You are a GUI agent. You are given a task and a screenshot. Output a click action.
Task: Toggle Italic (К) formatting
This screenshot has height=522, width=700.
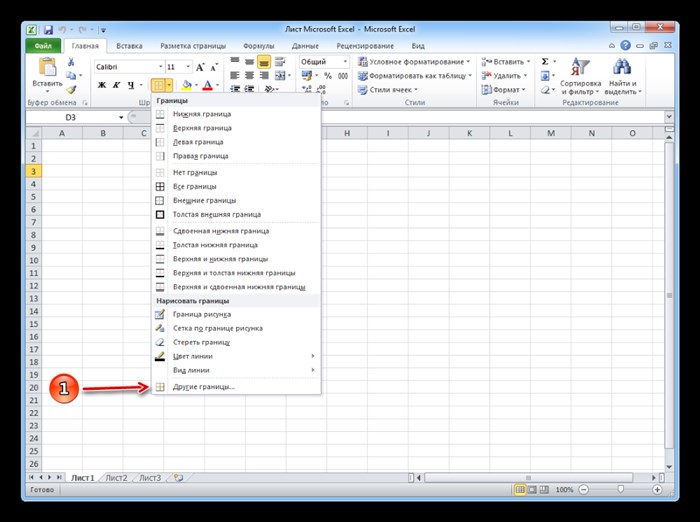(x=116, y=85)
